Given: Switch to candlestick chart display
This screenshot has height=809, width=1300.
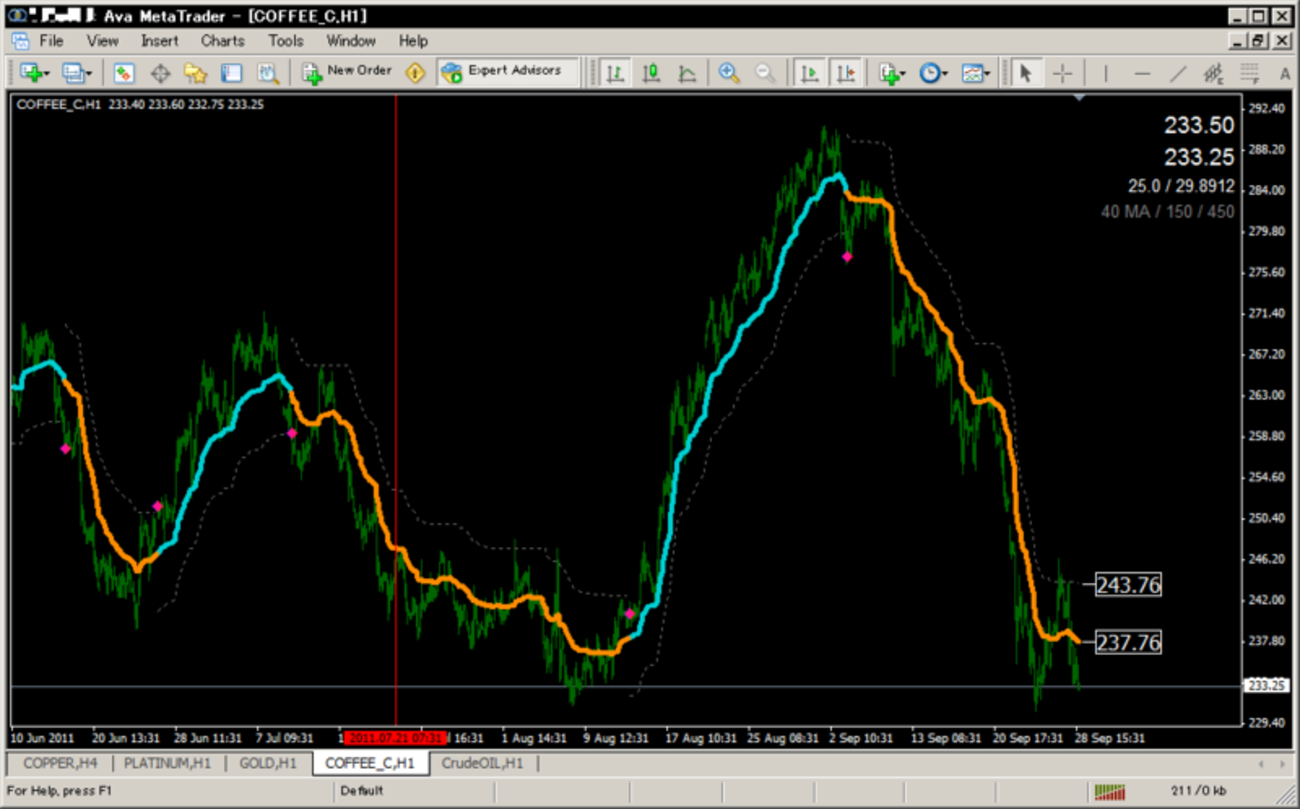Looking at the screenshot, I should 651,73.
